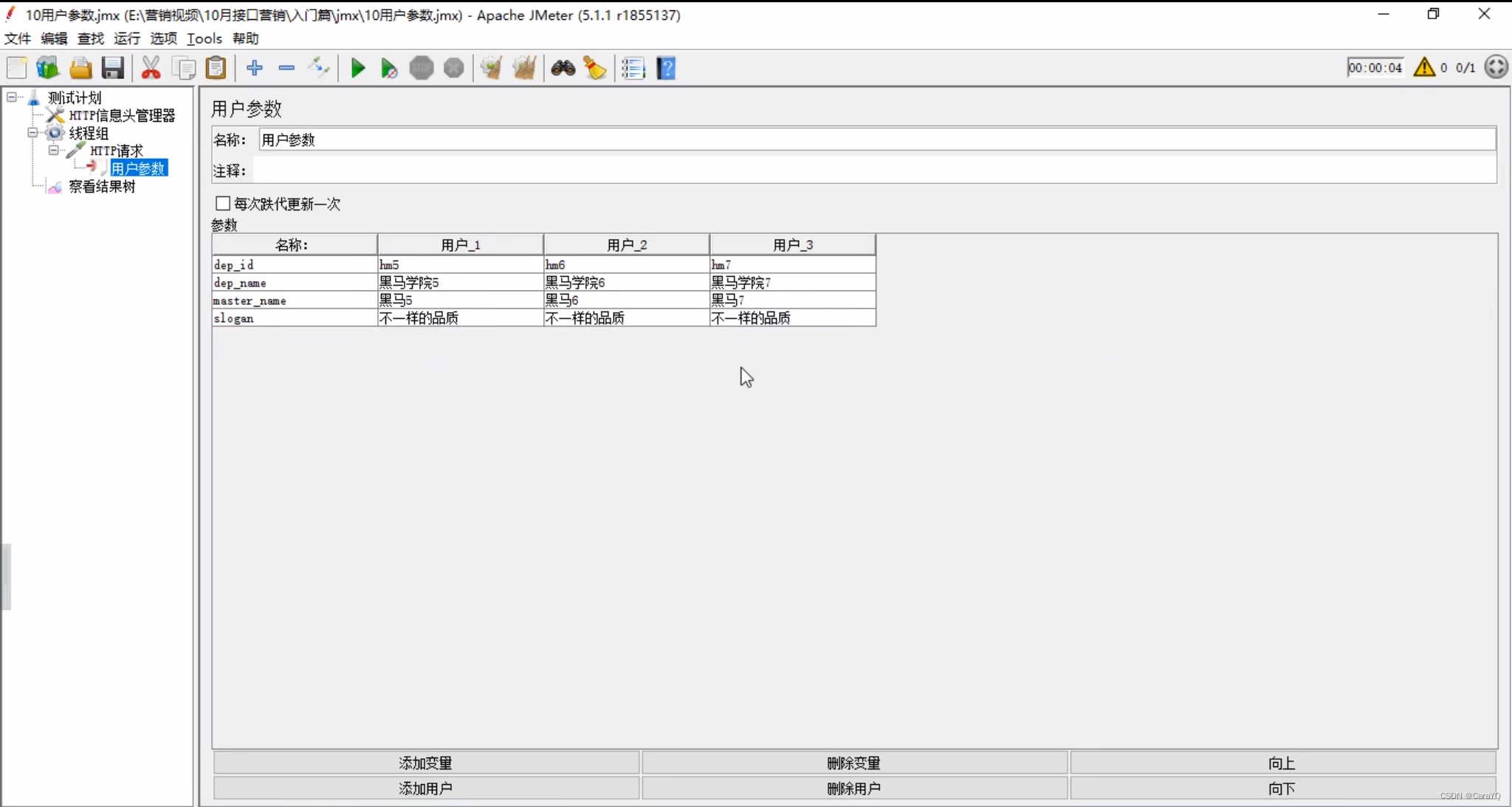Start the test with green play icon
Viewport: 1512px width, 807px height.
(358, 68)
